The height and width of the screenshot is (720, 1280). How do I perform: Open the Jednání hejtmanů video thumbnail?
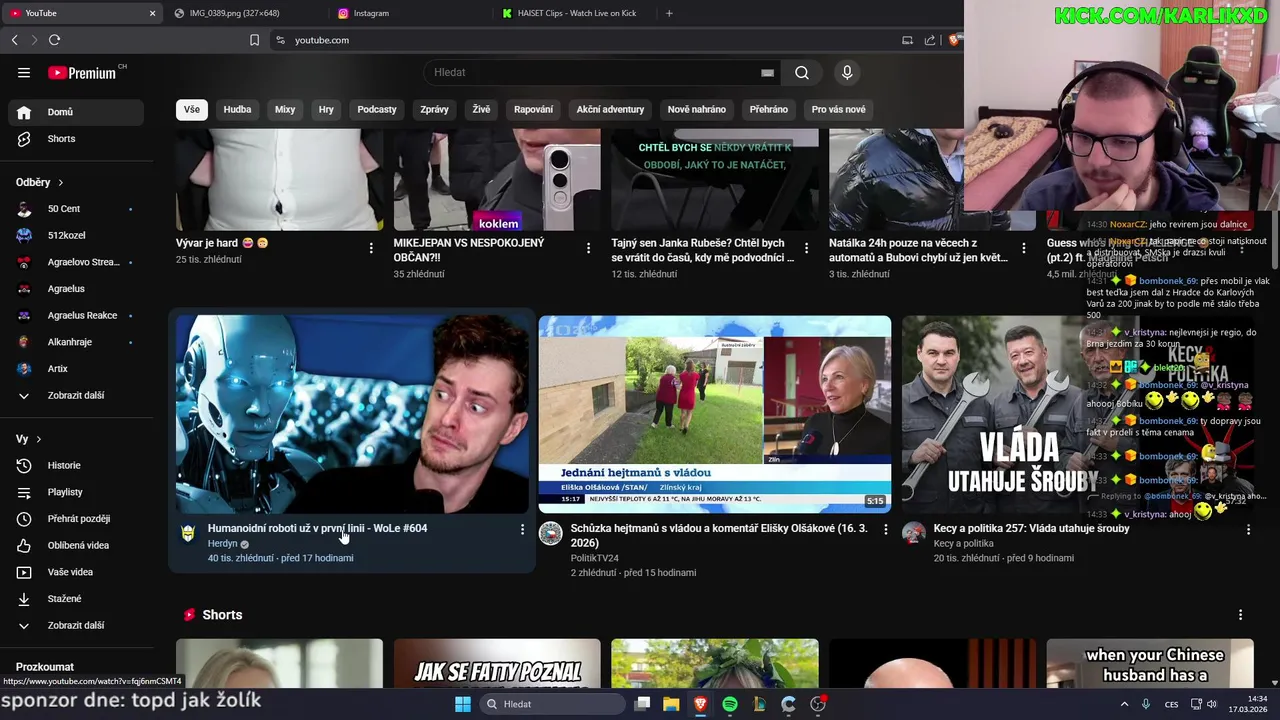point(715,414)
